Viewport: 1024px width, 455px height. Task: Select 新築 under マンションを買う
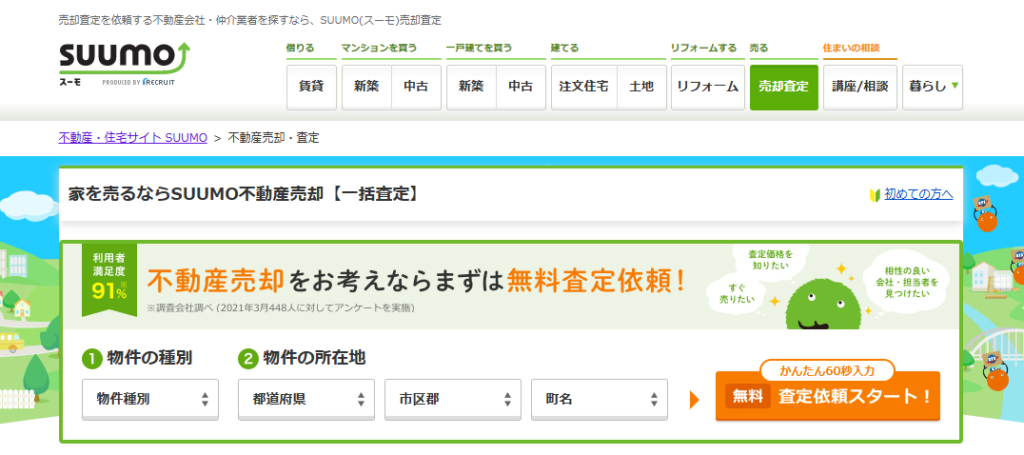click(366, 87)
